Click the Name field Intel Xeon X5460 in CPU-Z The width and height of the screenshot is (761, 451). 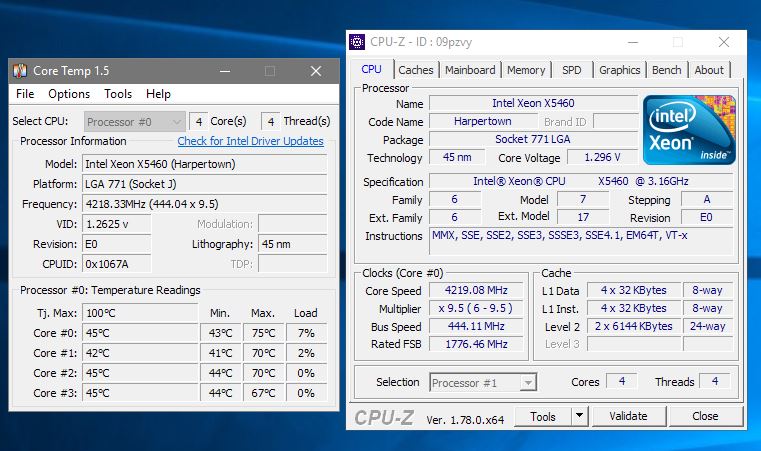(533, 103)
